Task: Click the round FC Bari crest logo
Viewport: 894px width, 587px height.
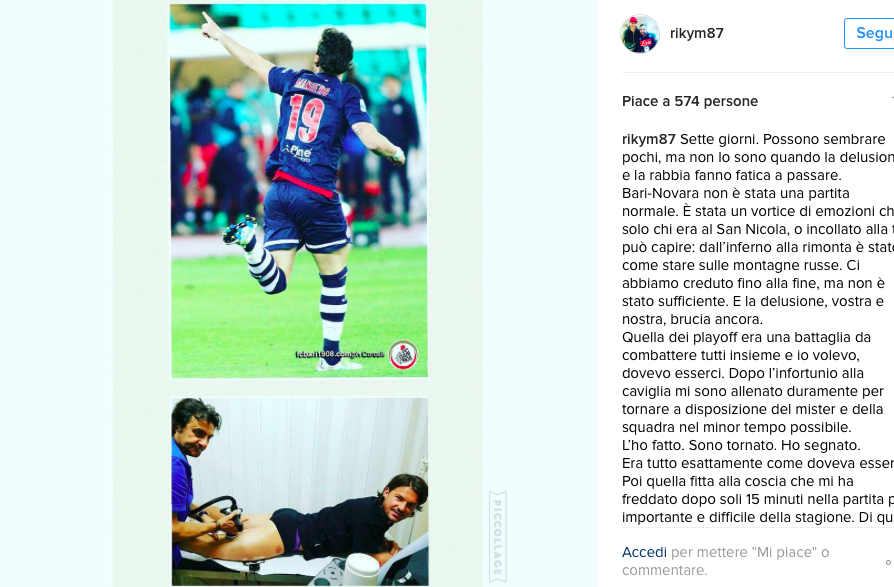Action: [403, 354]
